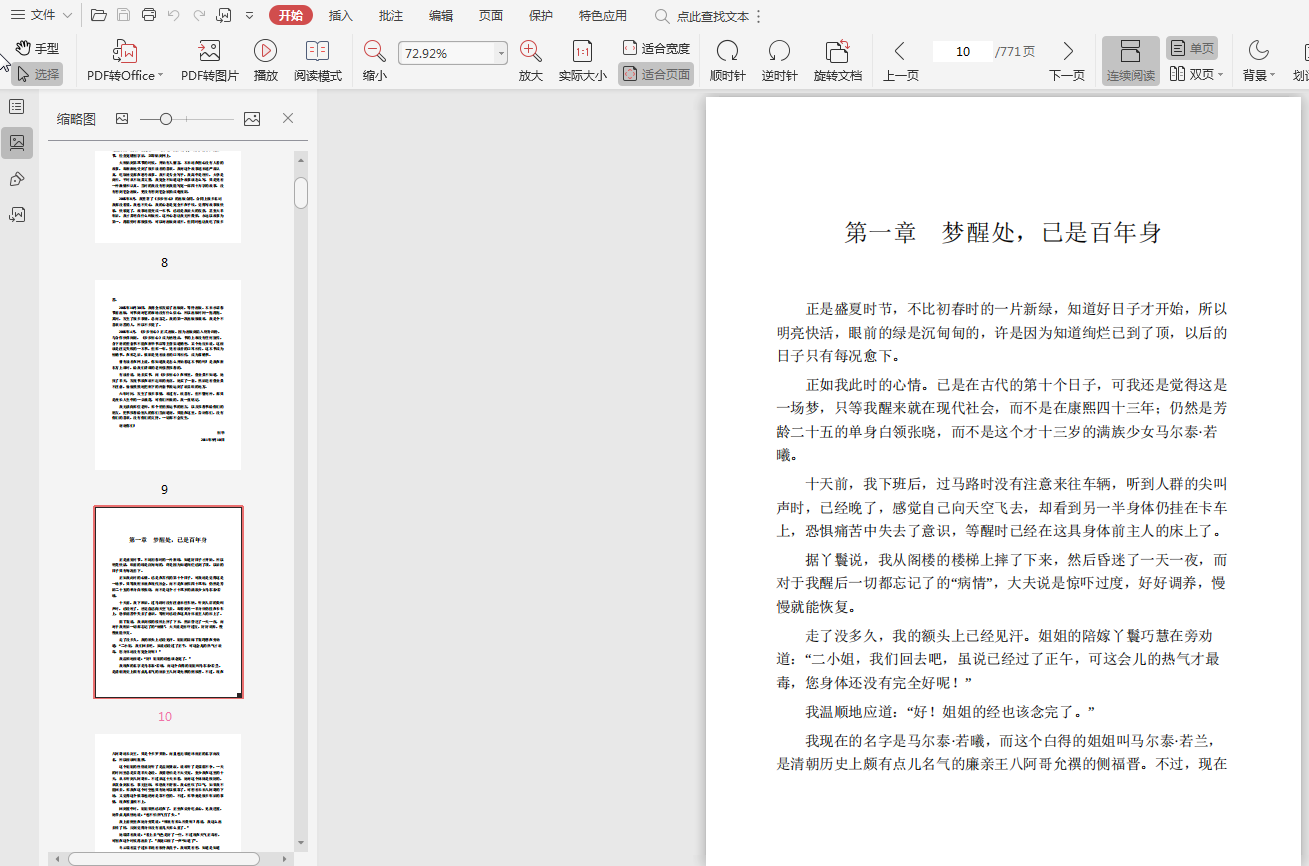Switch to the 编辑 tab
Image resolution: width=1309 pixels, height=866 pixels.
click(441, 15)
